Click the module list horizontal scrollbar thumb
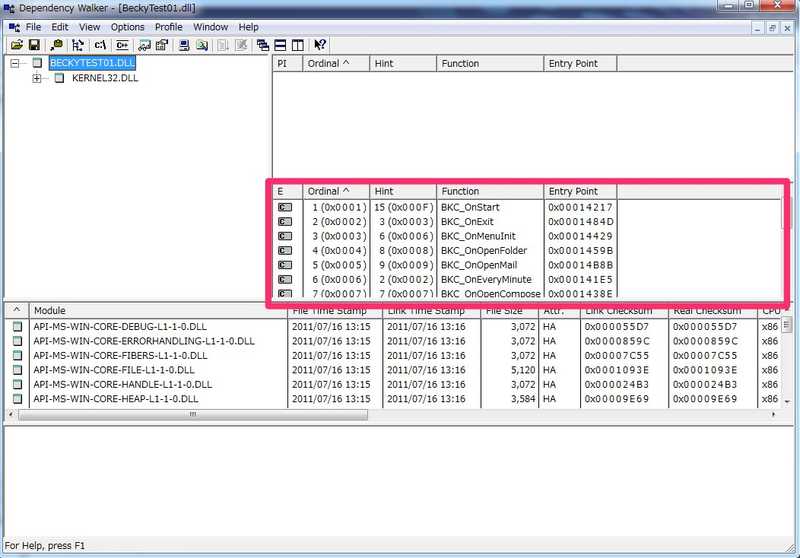 coord(193,415)
